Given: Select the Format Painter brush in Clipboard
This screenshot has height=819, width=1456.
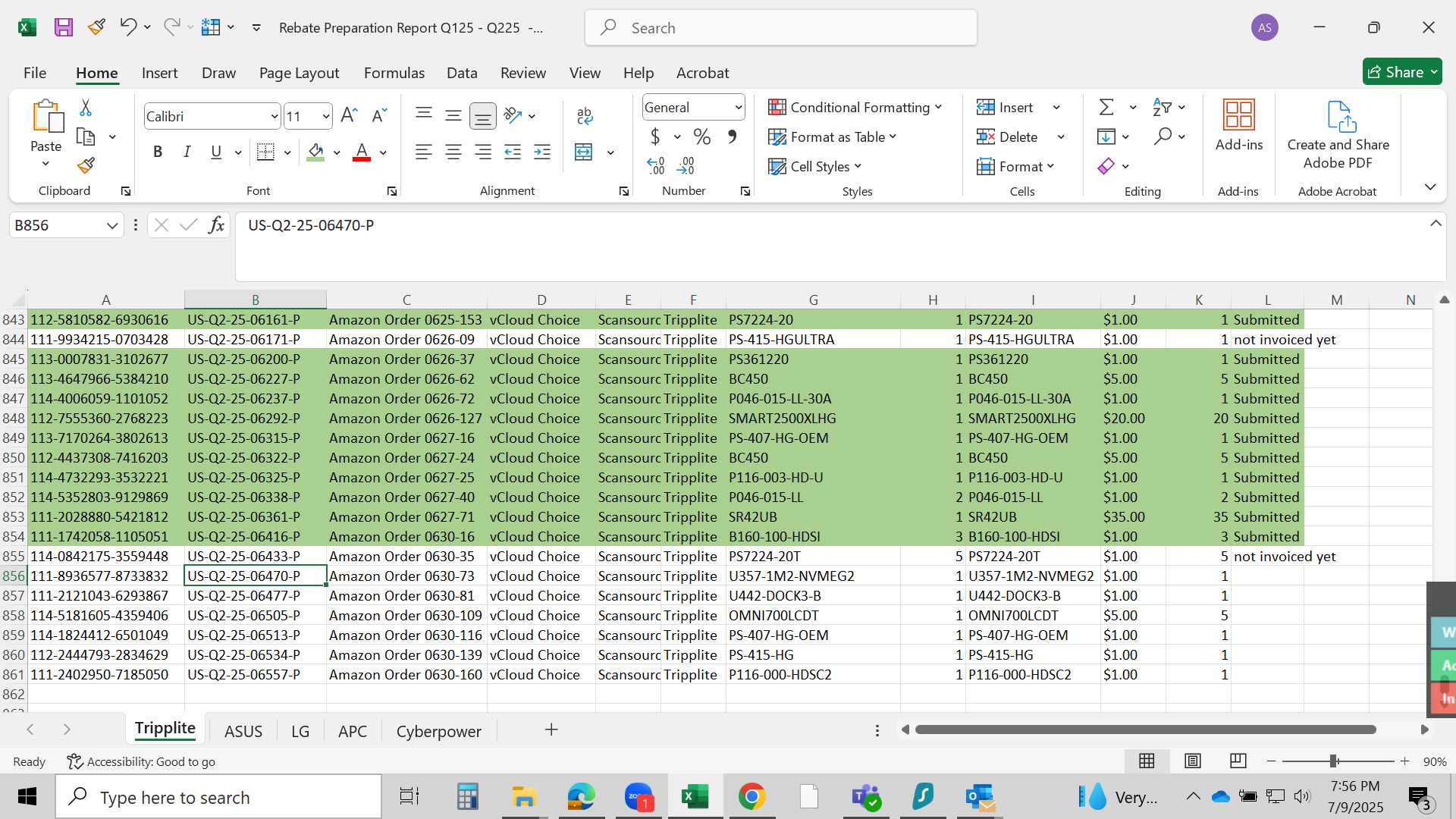Looking at the screenshot, I should [86, 165].
